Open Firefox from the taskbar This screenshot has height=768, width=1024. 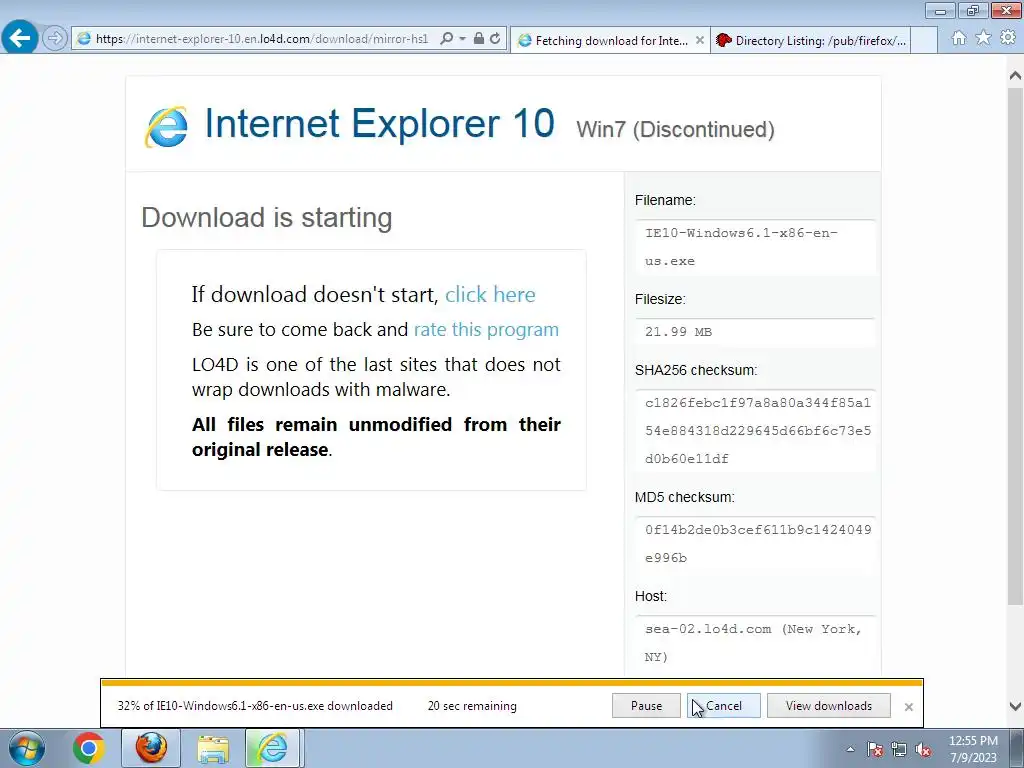point(151,748)
